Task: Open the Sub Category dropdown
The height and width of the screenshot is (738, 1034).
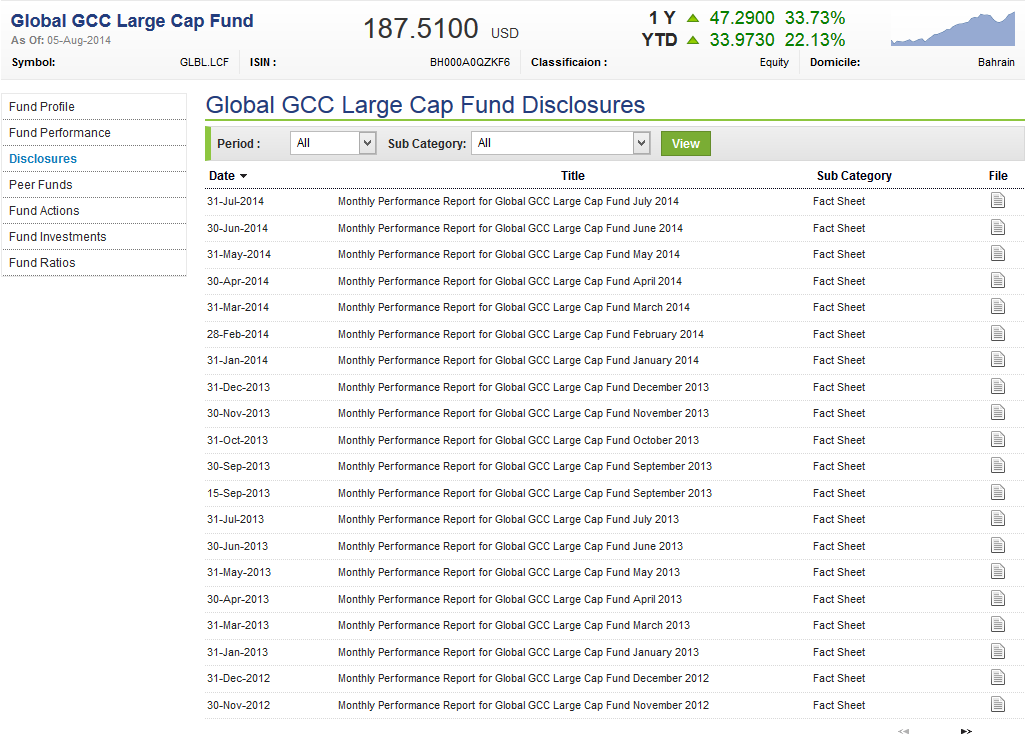Action: (561, 143)
